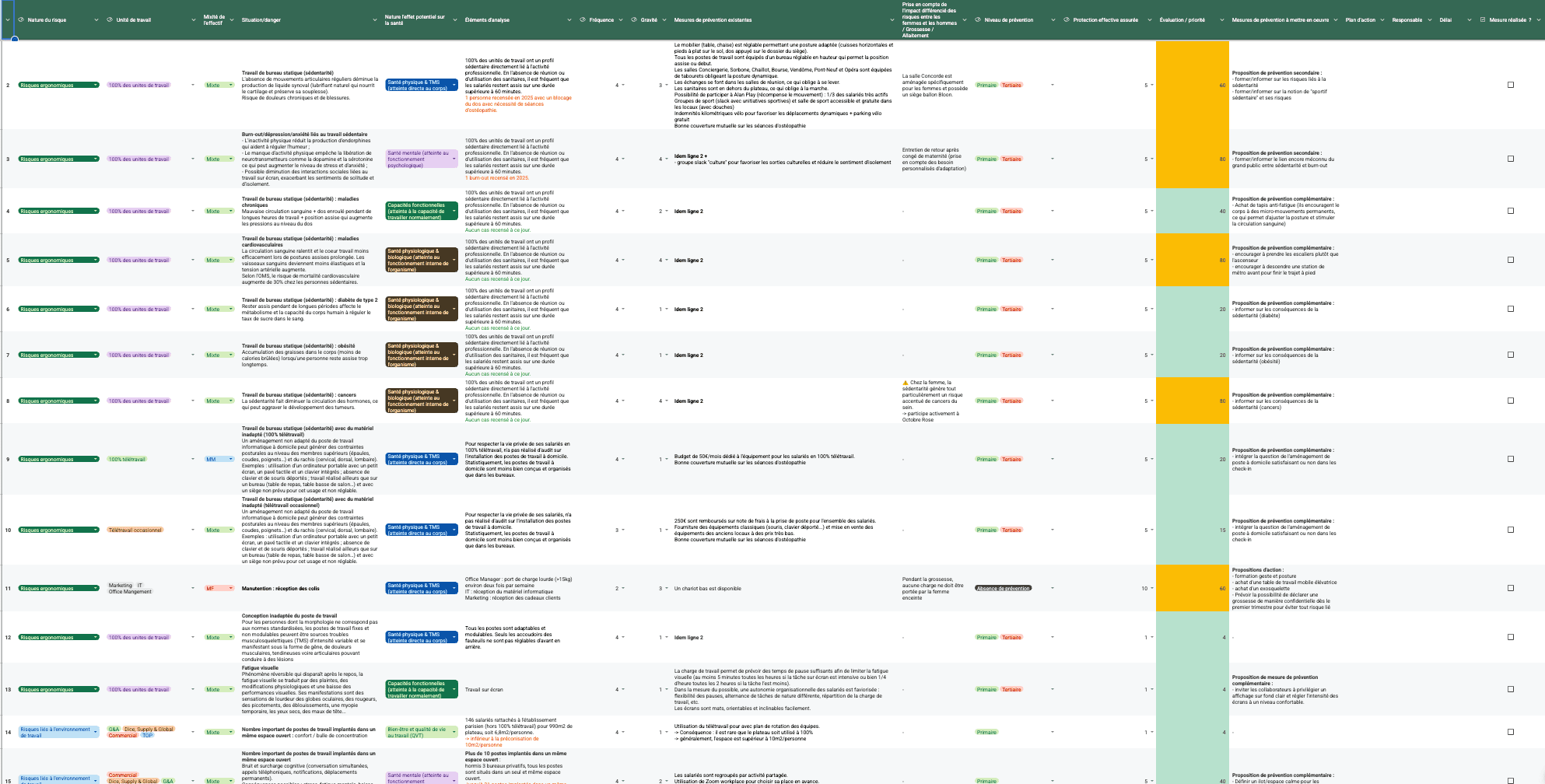
Task: Open the Risques ergonomiques chip dropdown in row 3
Action: pos(96,159)
